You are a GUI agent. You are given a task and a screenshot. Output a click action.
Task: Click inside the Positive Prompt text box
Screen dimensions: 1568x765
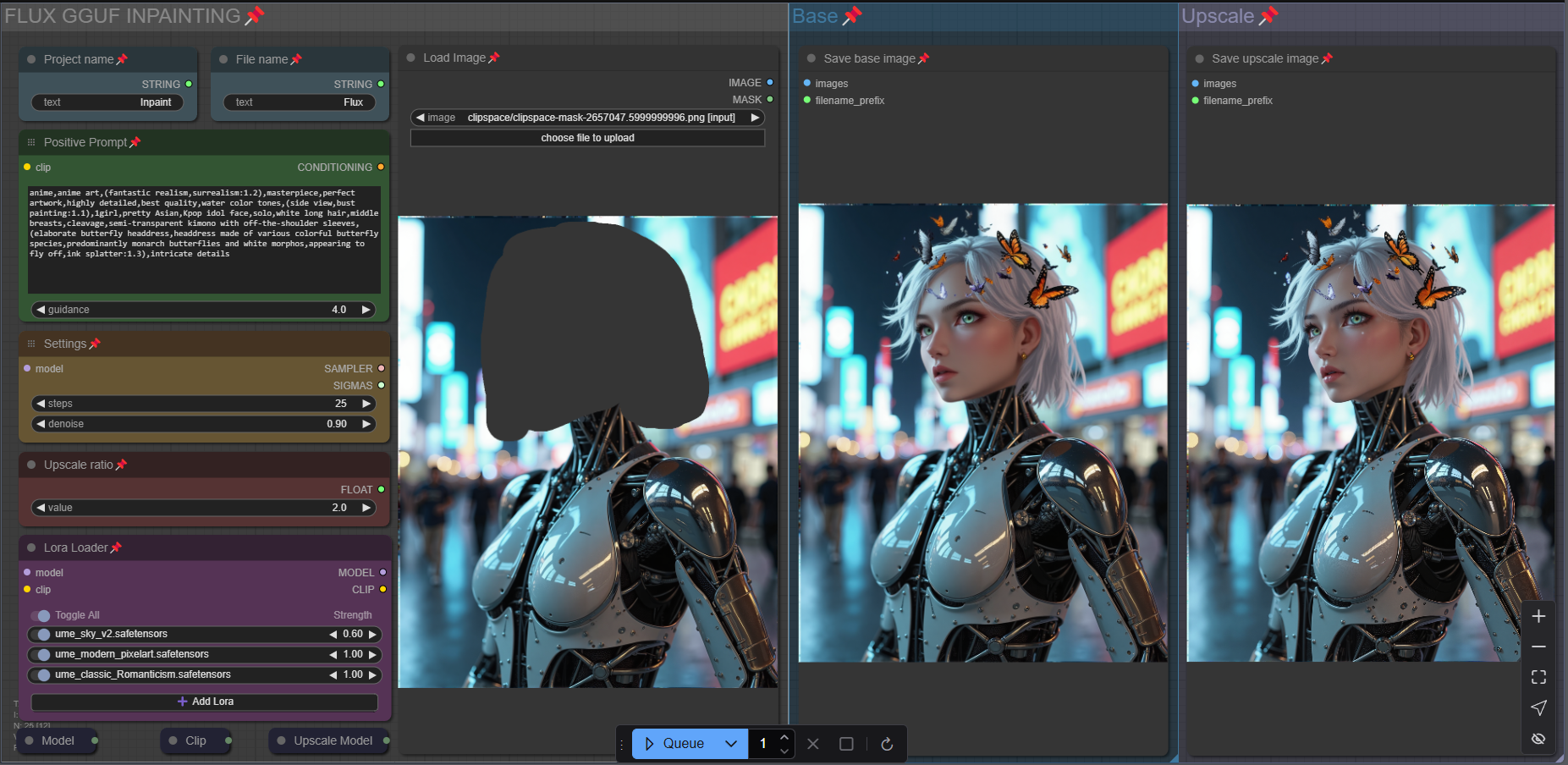[203, 239]
